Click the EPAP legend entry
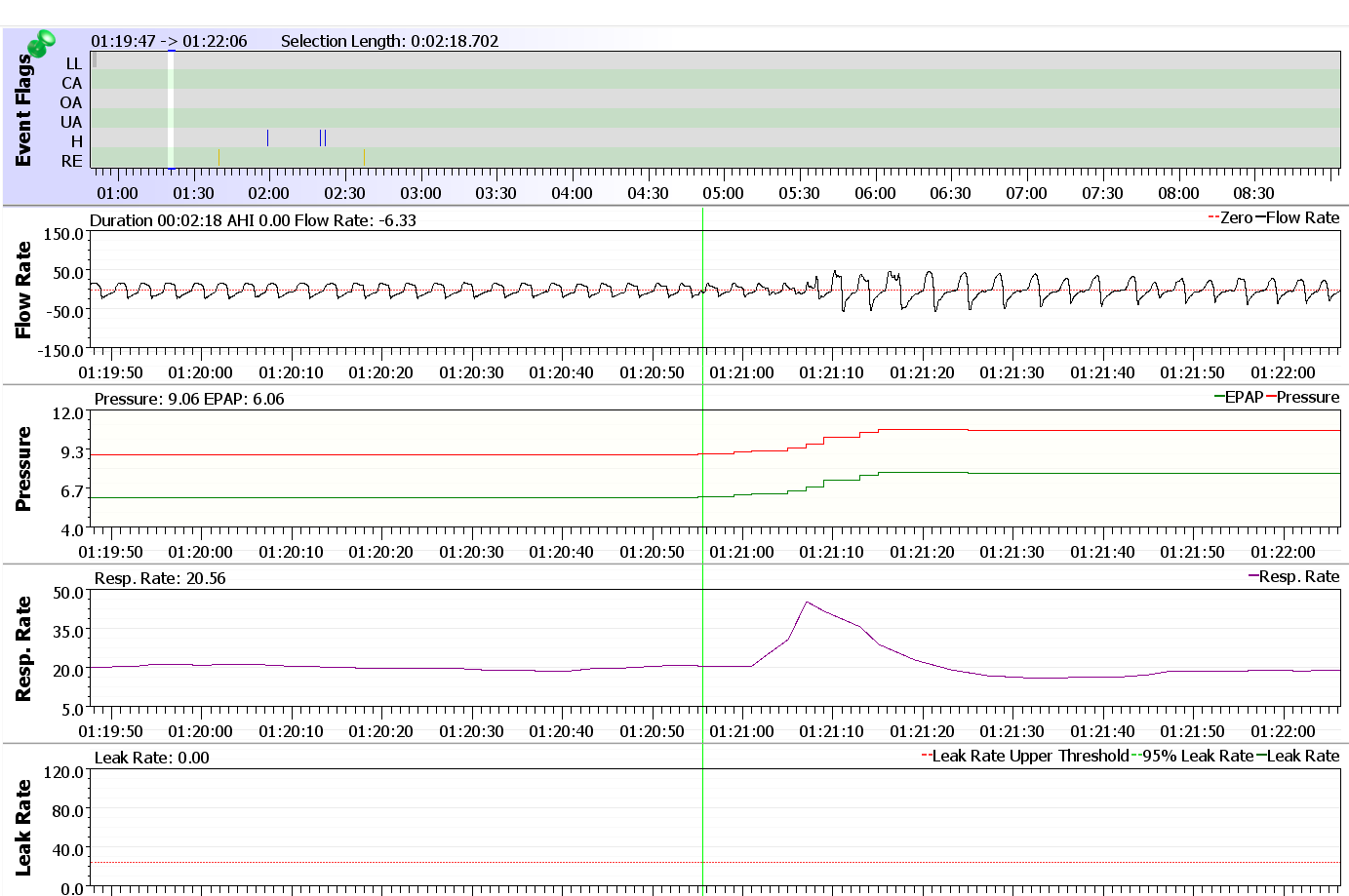1349x896 pixels. pyautogui.click(x=1239, y=397)
